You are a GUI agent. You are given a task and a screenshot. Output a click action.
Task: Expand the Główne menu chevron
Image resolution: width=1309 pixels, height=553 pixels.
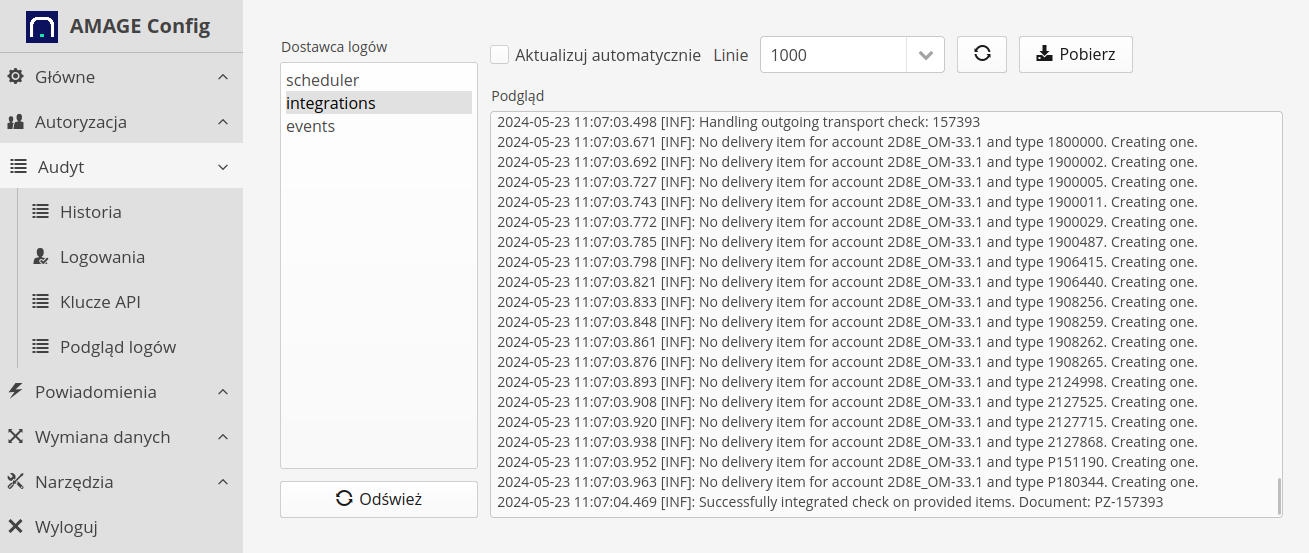(223, 77)
